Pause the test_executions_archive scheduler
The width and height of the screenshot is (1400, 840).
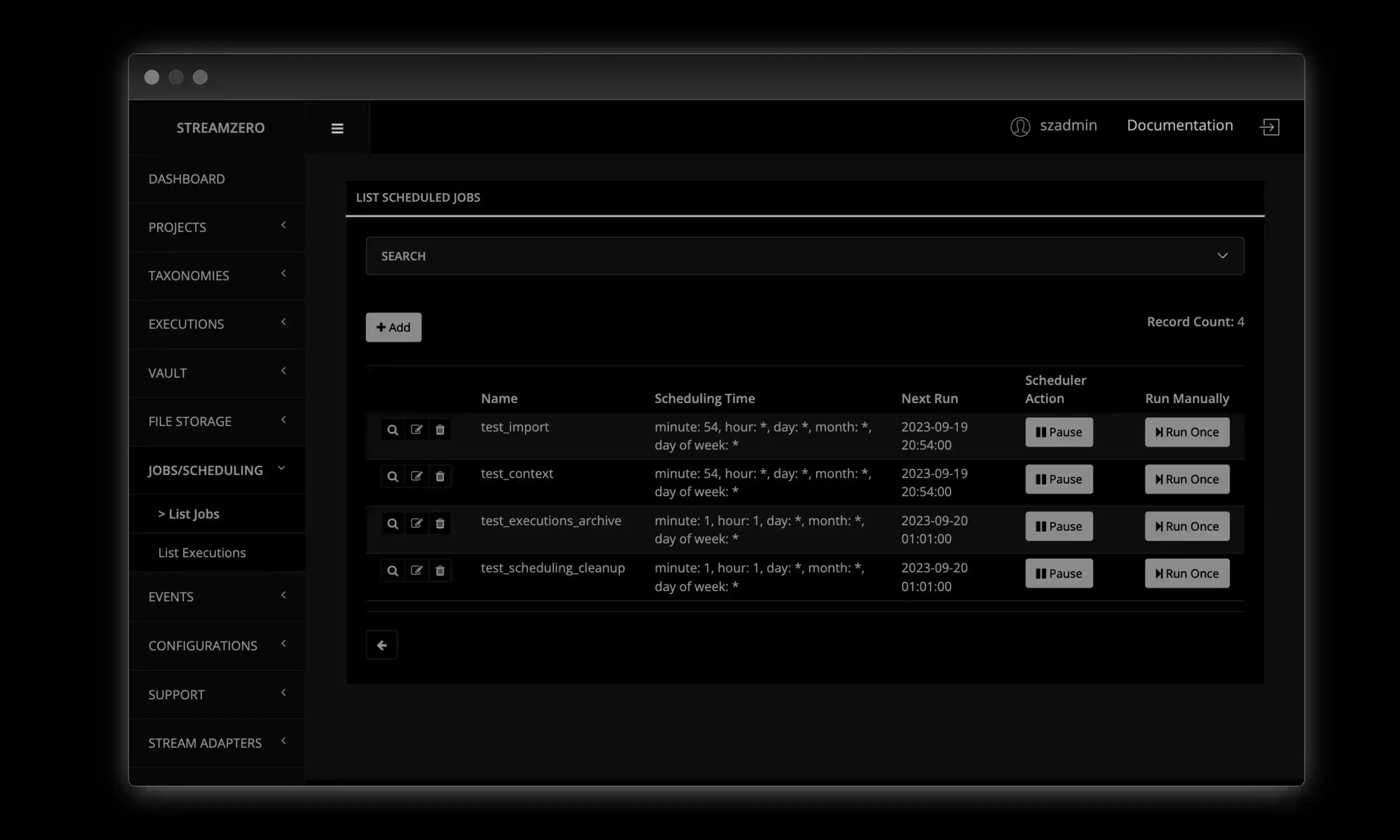pyautogui.click(x=1059, y=526)
